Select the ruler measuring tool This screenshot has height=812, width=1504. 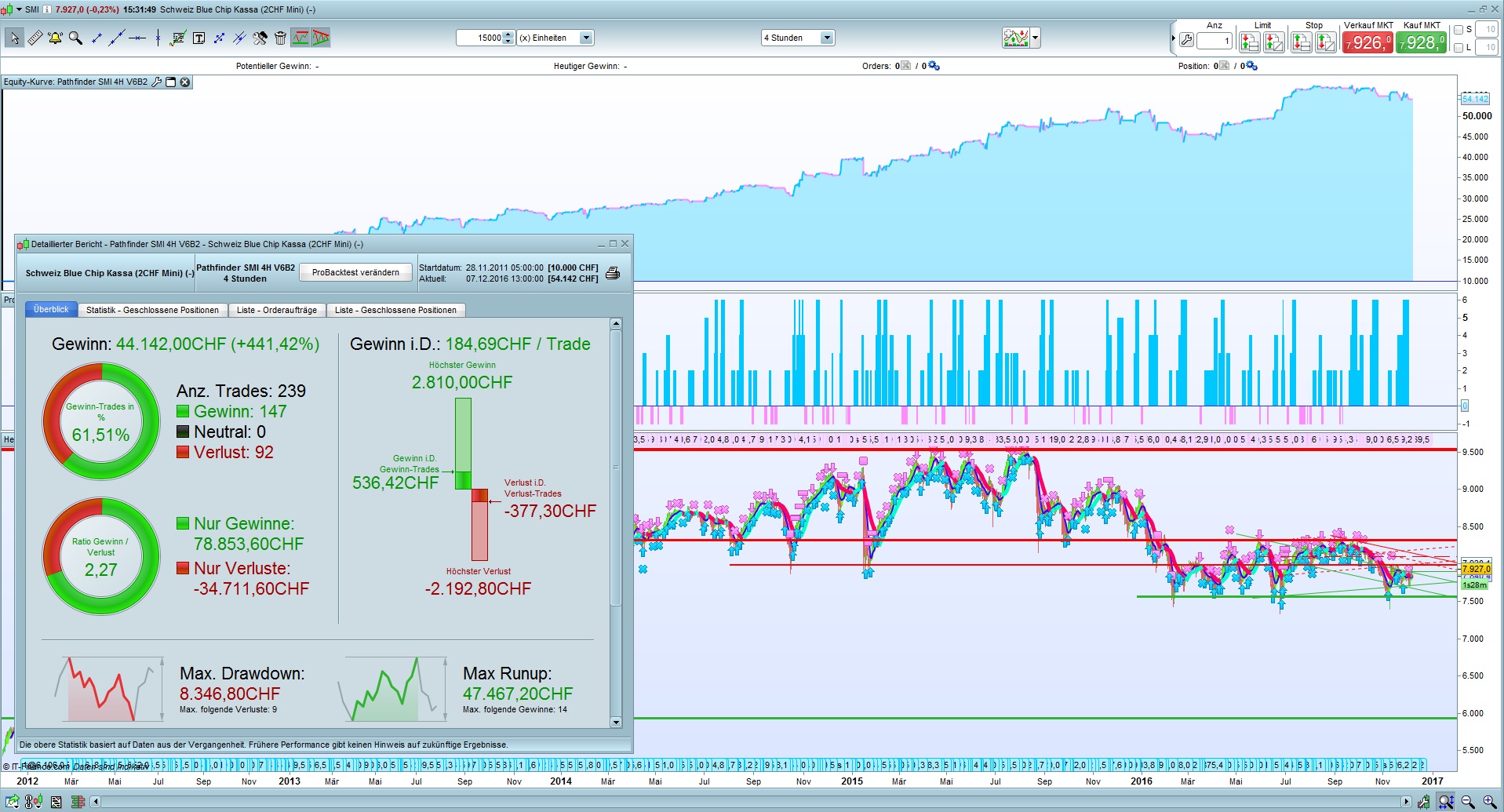coord(35,38)
